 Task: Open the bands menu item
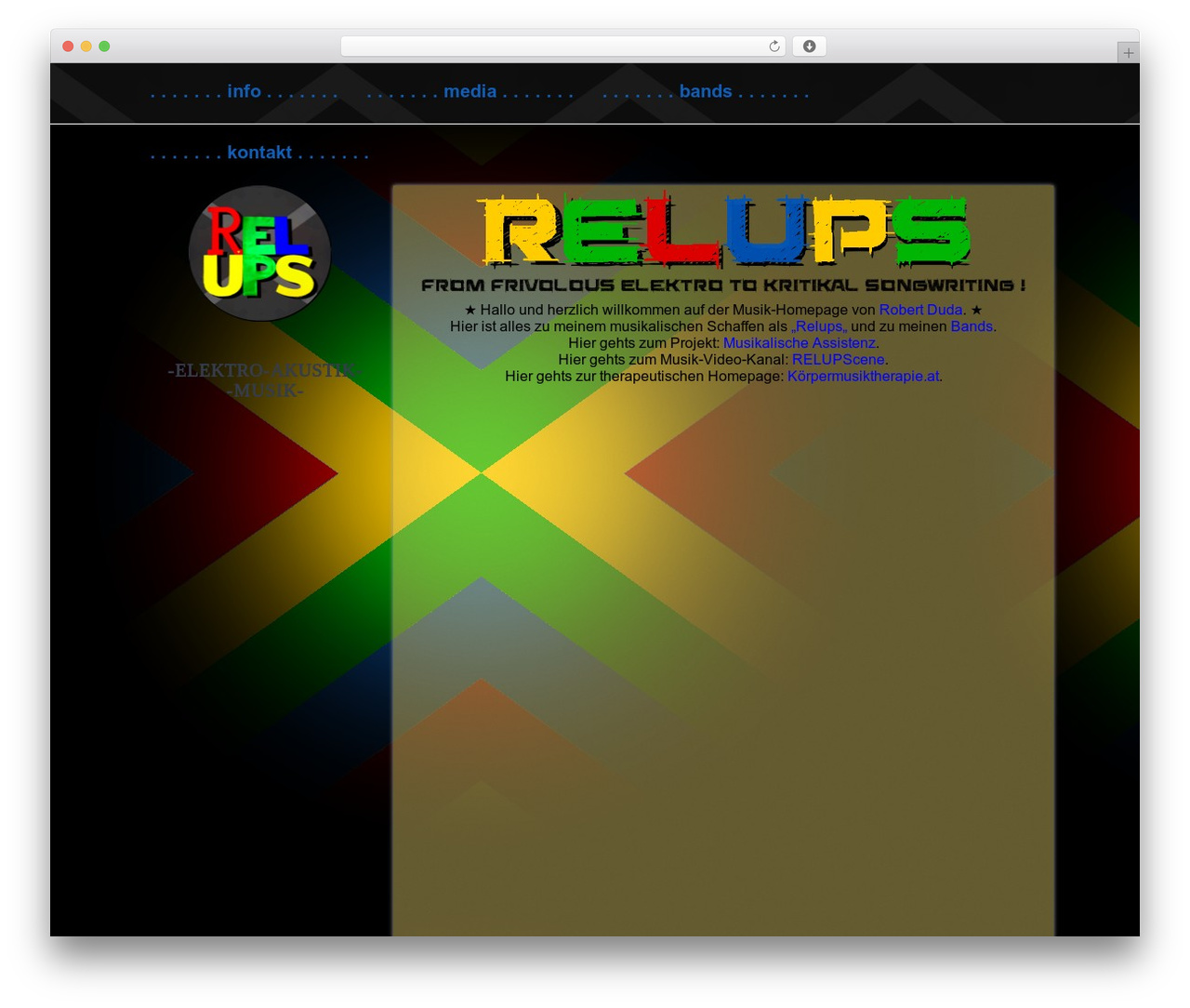pyautogui.click(x=705, y=92)
